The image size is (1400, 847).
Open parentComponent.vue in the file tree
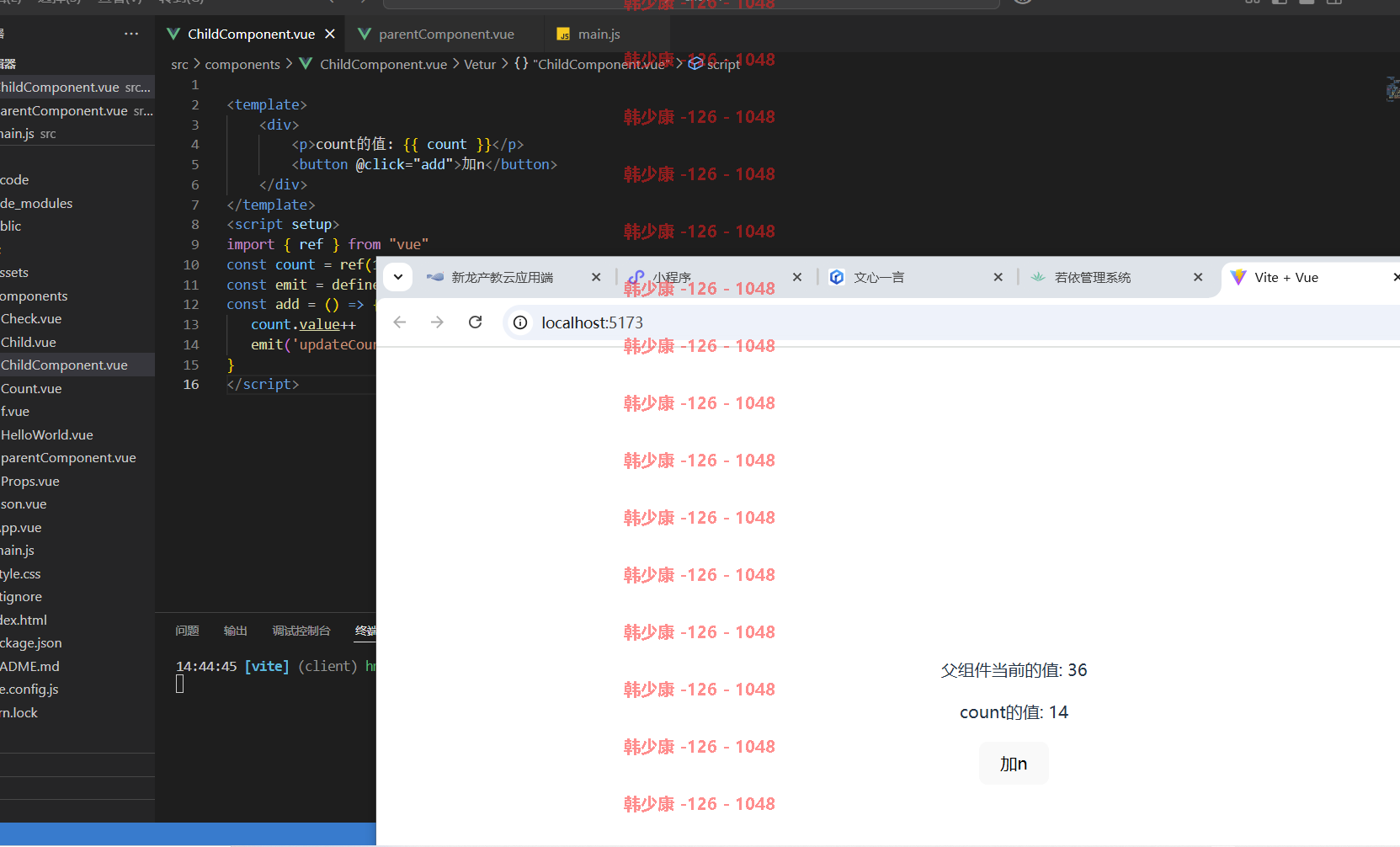(x=77, y=457)
